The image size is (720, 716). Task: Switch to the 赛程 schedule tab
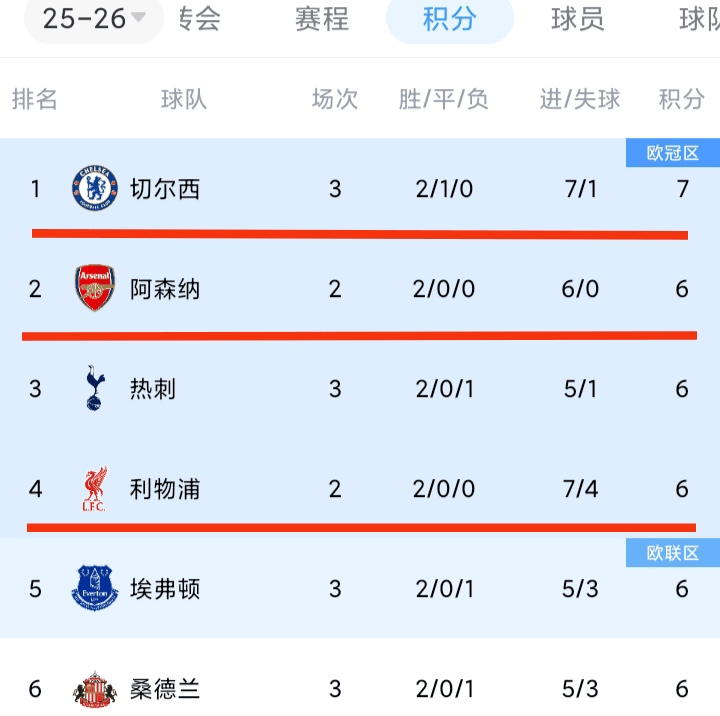pos(322,19)
